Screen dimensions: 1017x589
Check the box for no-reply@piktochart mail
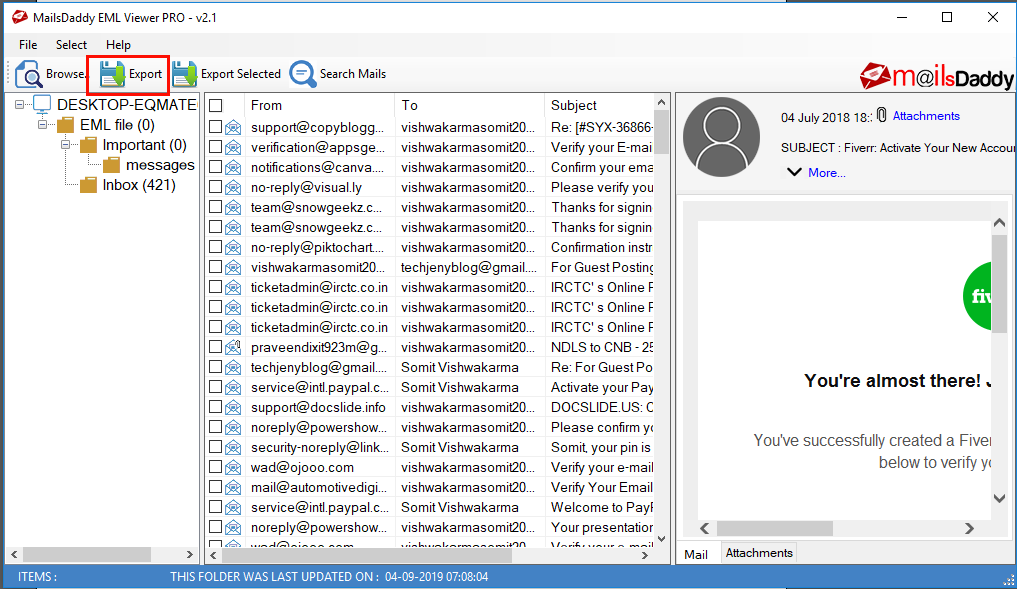(216, 247)
